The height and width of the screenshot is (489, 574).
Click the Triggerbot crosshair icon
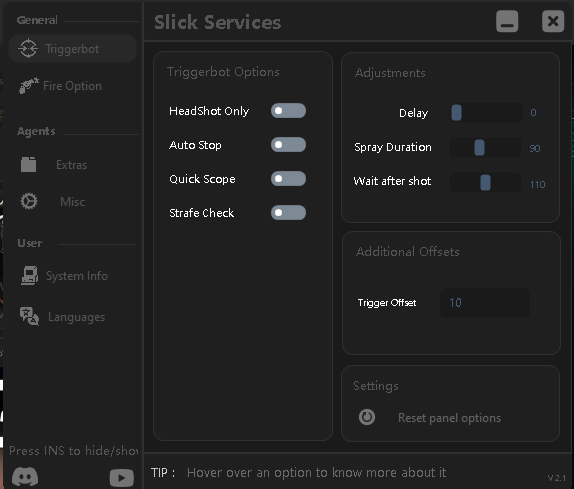(28, 48)
